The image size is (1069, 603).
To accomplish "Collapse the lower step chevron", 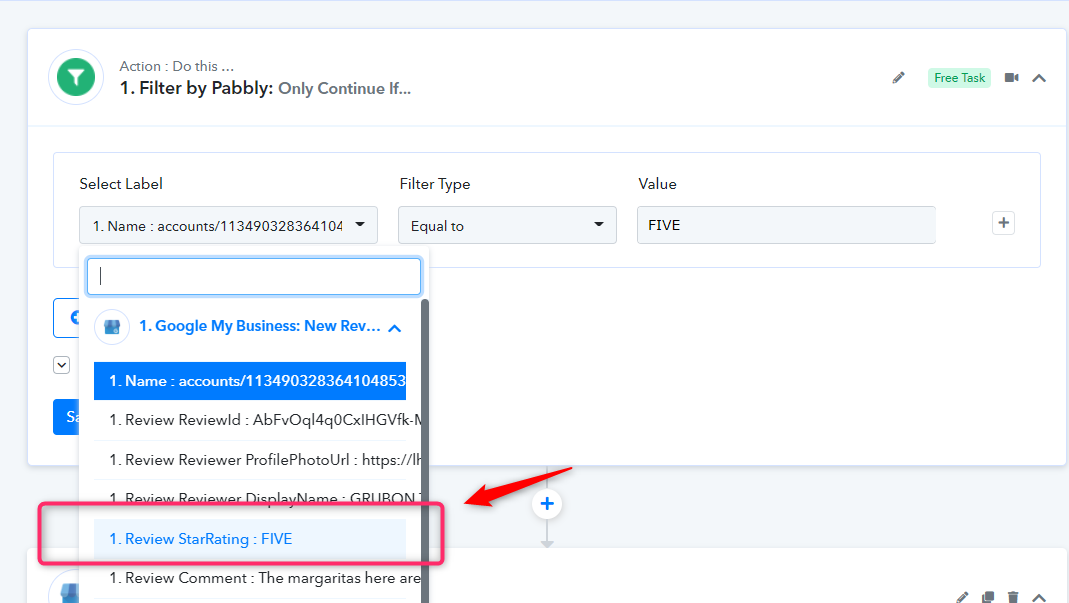I will 1039,598.
